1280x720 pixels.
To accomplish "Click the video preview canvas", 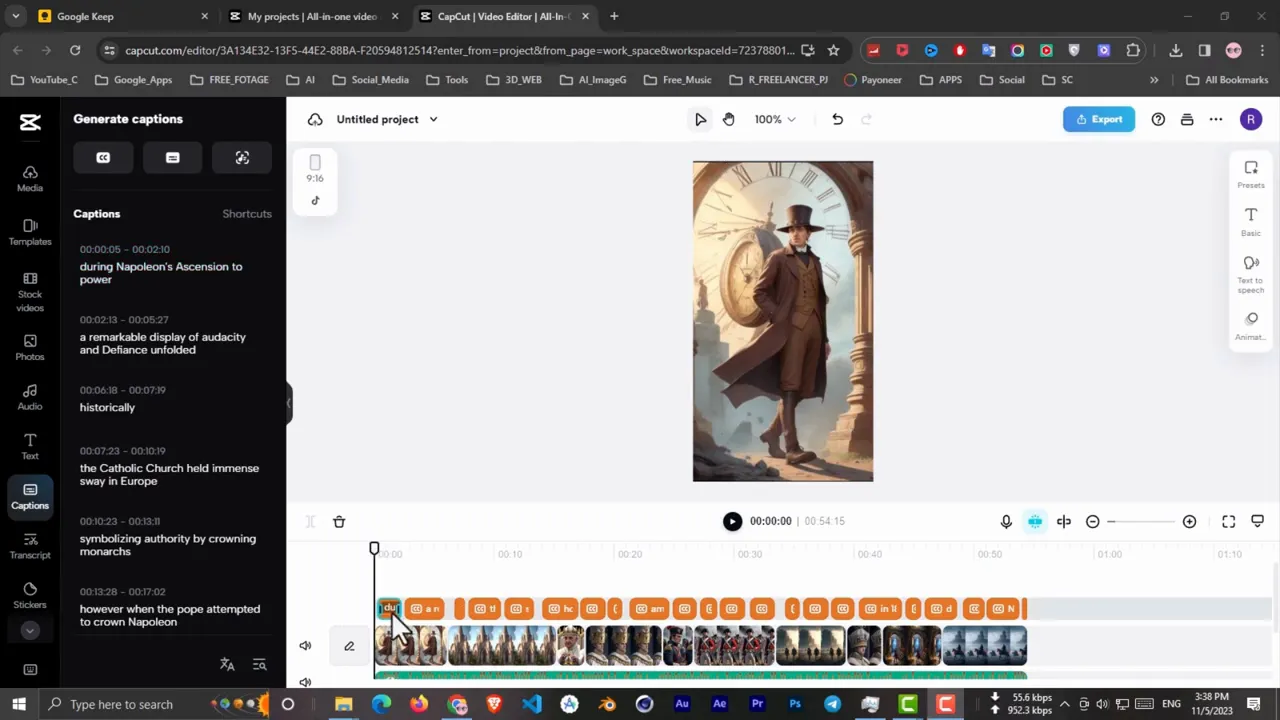I will 783,321.
